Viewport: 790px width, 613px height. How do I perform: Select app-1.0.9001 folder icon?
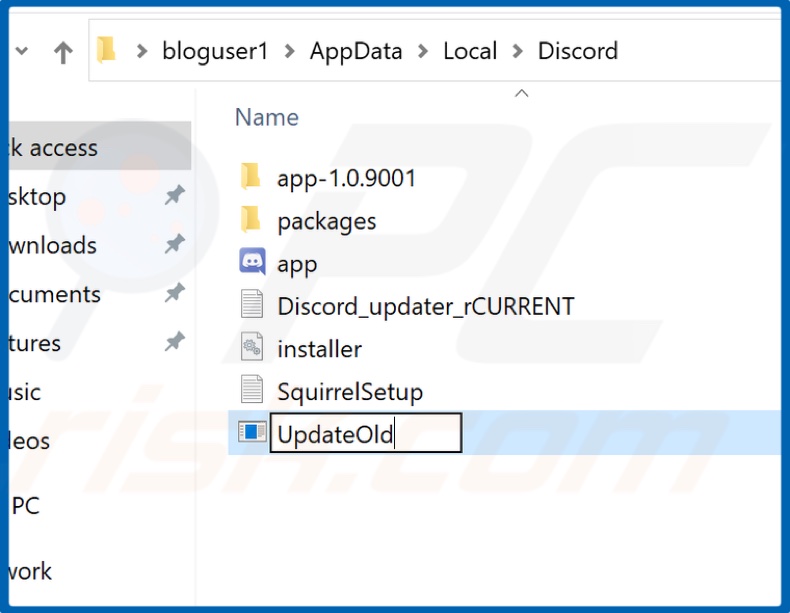[x=250, y=177]
